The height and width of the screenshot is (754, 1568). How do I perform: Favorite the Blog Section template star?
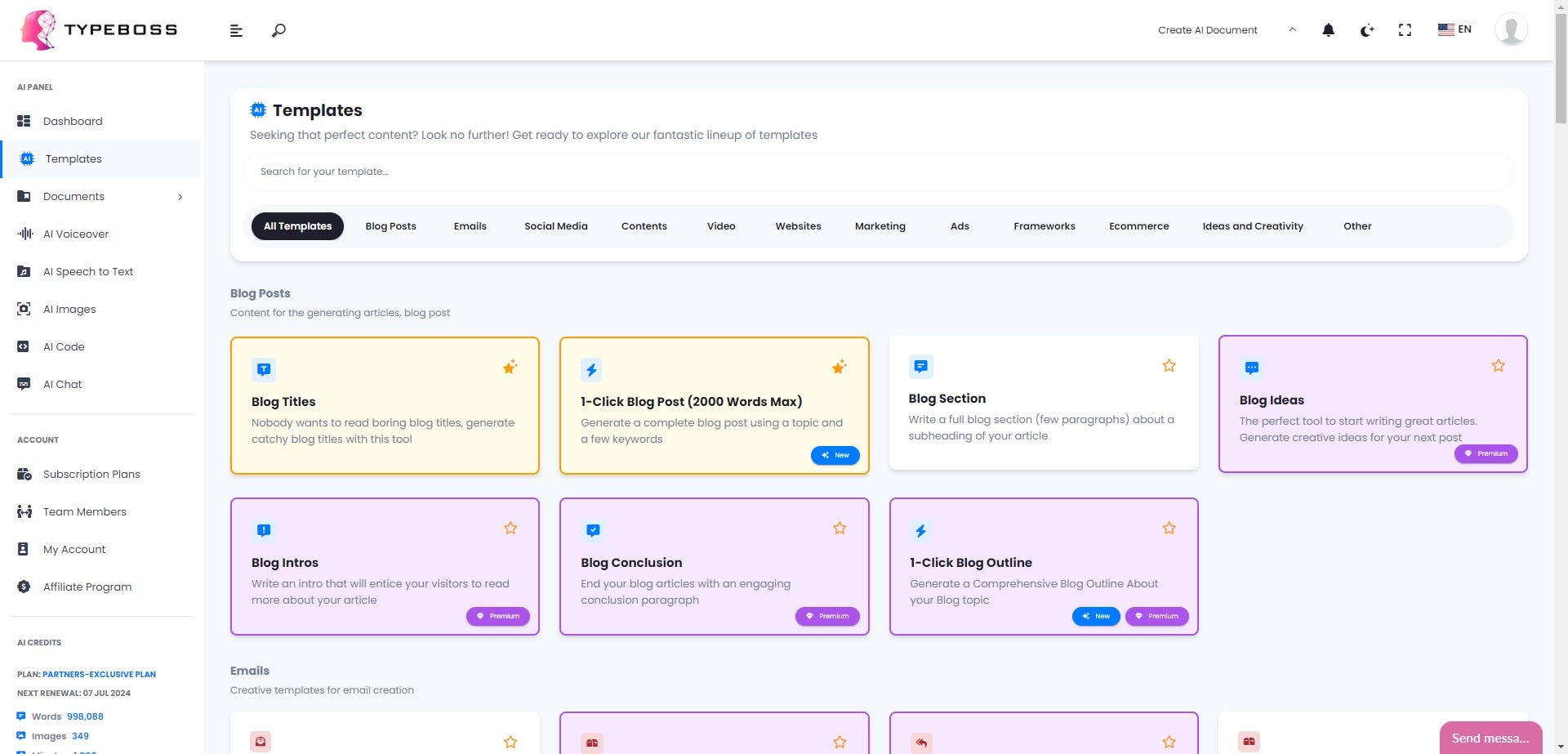(x=1169, y=365)
